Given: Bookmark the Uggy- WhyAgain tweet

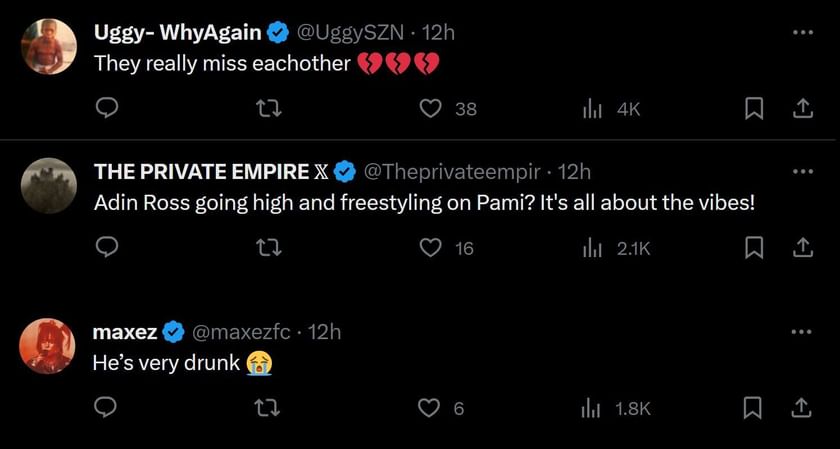Looking at the screenshot, I should click(x=755, y=109).
